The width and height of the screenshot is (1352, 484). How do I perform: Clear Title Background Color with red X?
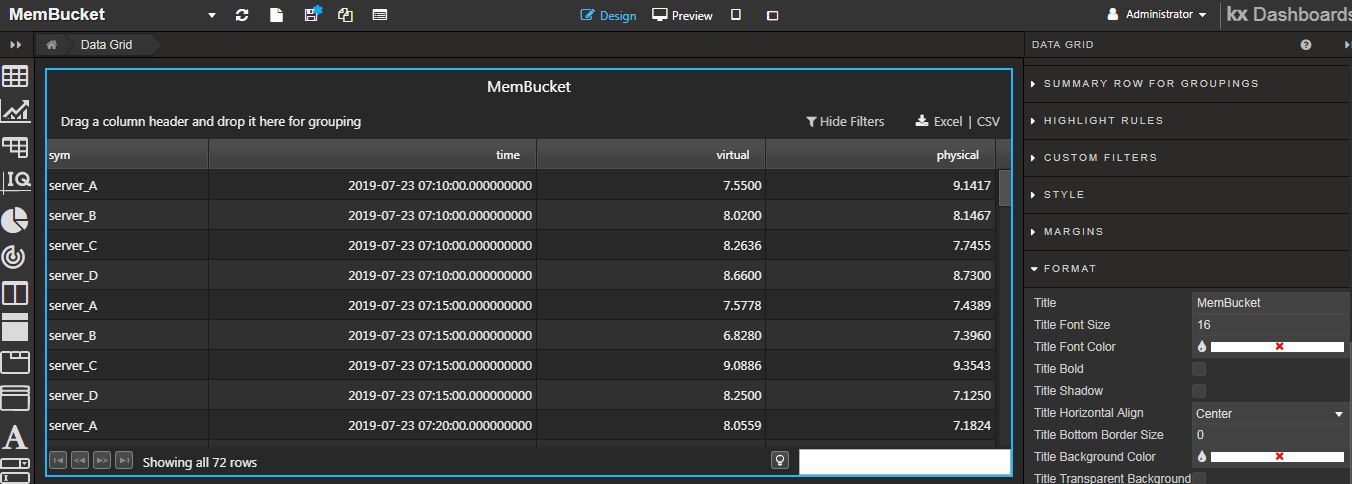(1279, 456)
